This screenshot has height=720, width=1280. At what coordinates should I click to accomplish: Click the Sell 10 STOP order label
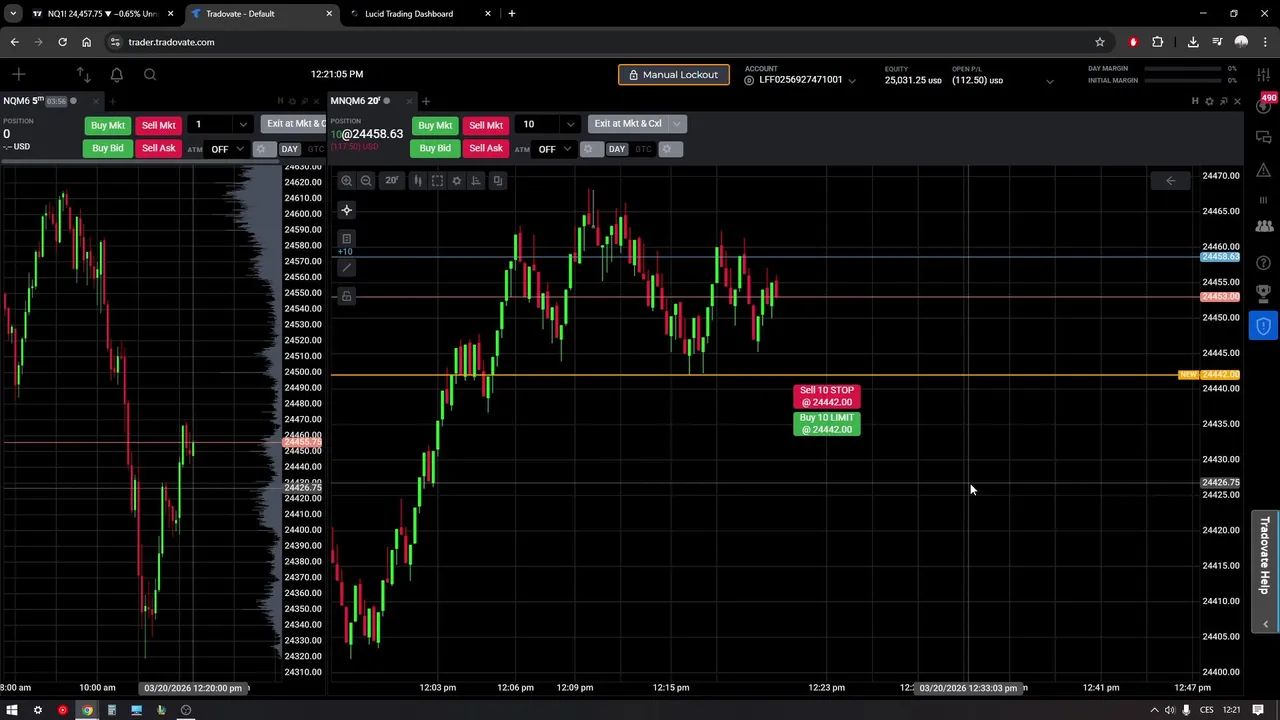[x=827, y=396]
